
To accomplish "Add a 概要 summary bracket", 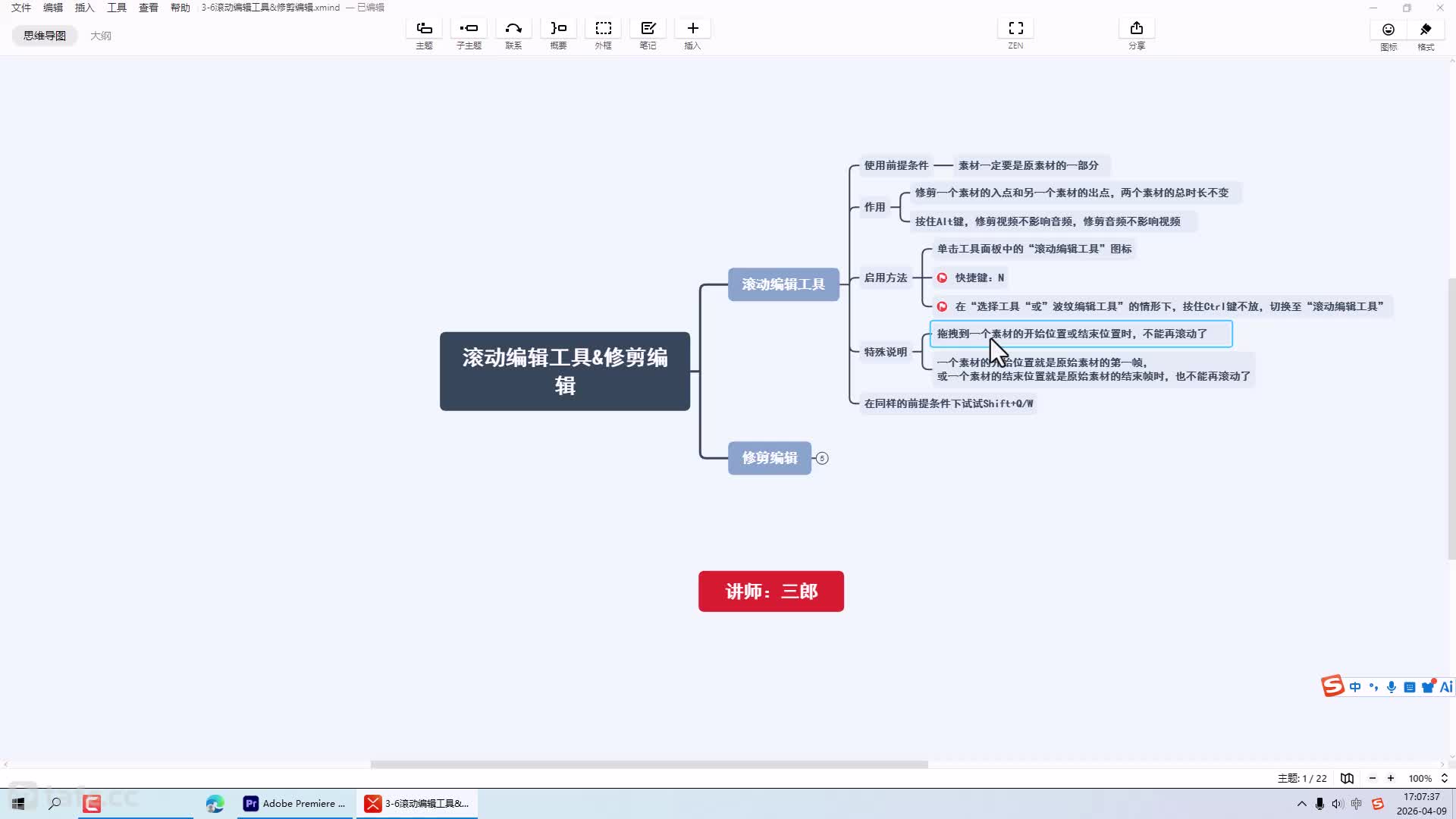I will click(x=558, y=35).
